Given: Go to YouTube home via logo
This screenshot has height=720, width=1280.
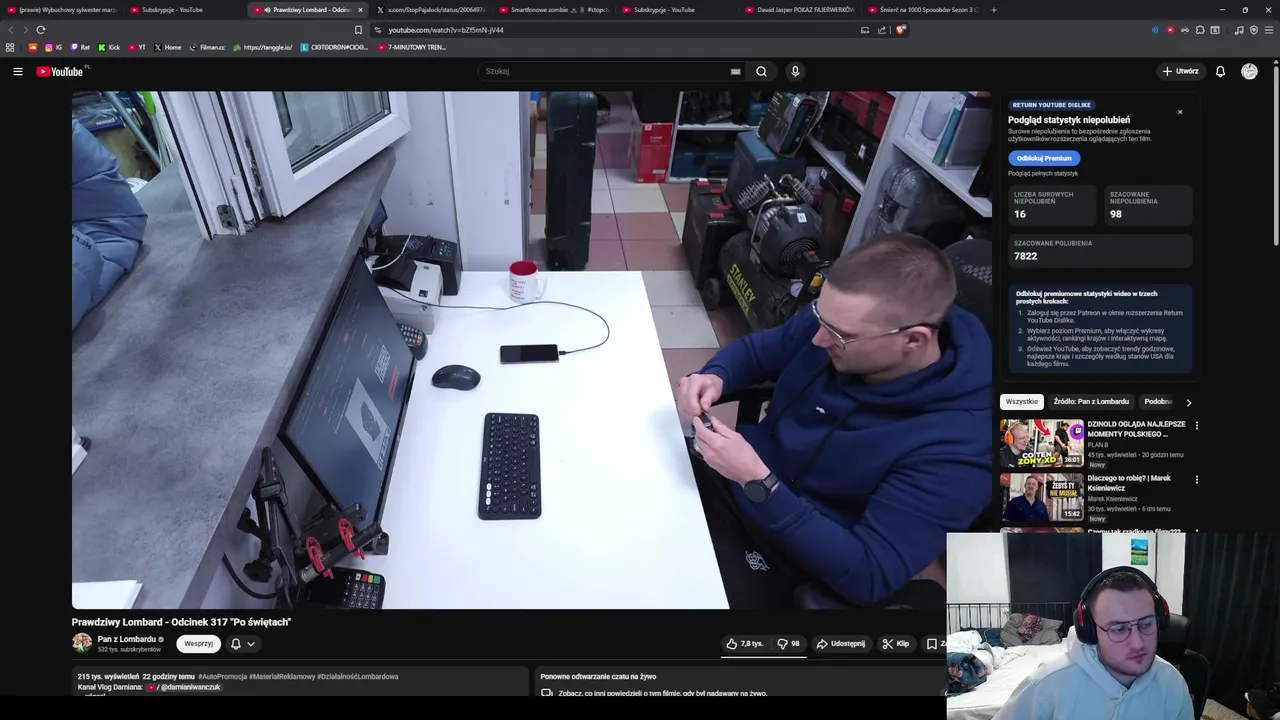Looking at the screenshot, I should [60, 71].
